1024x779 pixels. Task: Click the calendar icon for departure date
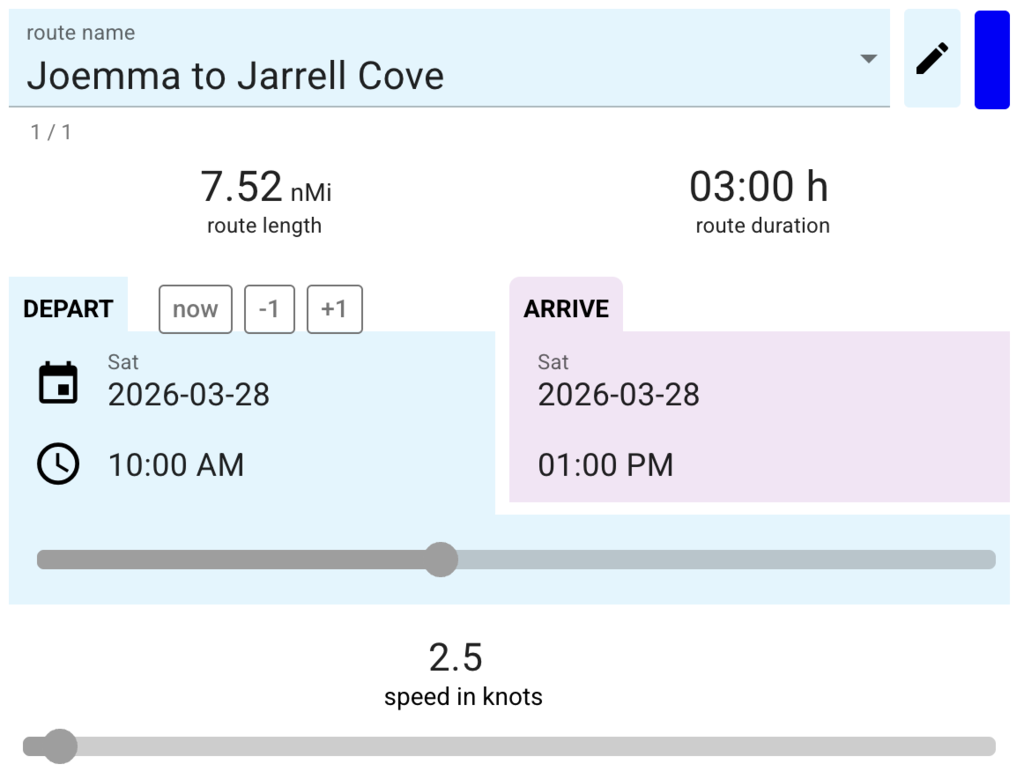[x=58, y=384]
